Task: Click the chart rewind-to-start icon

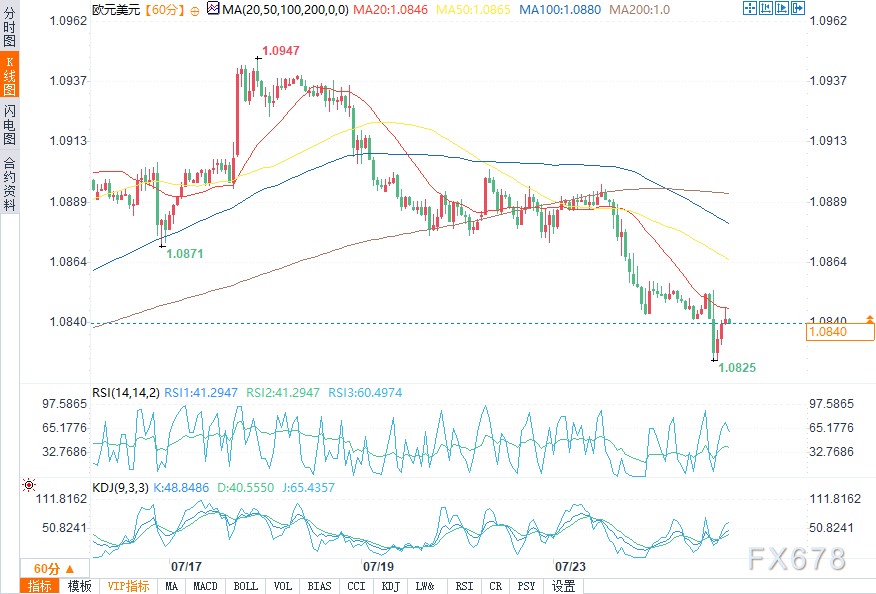Action: 766,8
